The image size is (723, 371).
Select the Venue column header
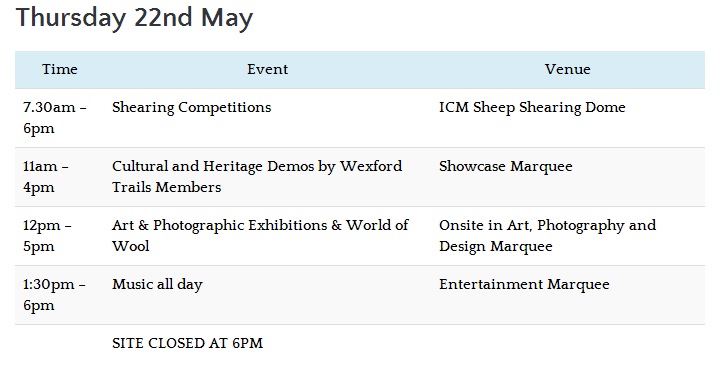(568, 70)
